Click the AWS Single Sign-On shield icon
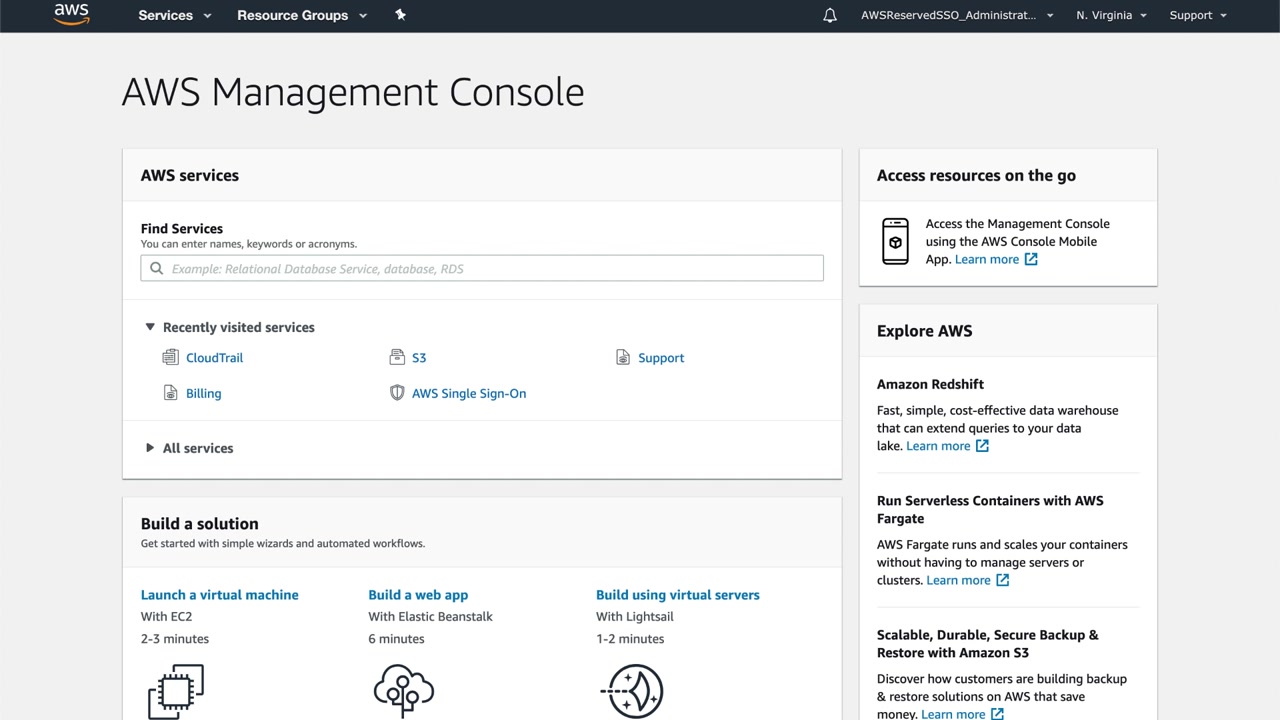Viewport: 1280px width, 720px height. coord(397,393)
